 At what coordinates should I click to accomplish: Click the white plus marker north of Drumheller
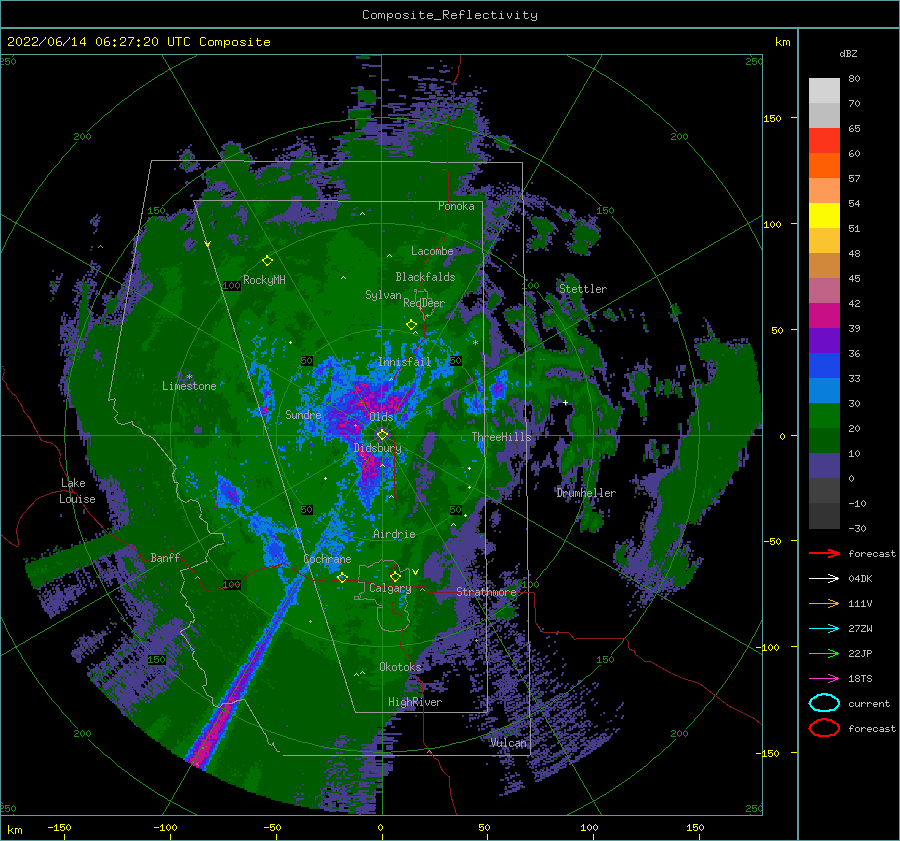tap(565, 402)
